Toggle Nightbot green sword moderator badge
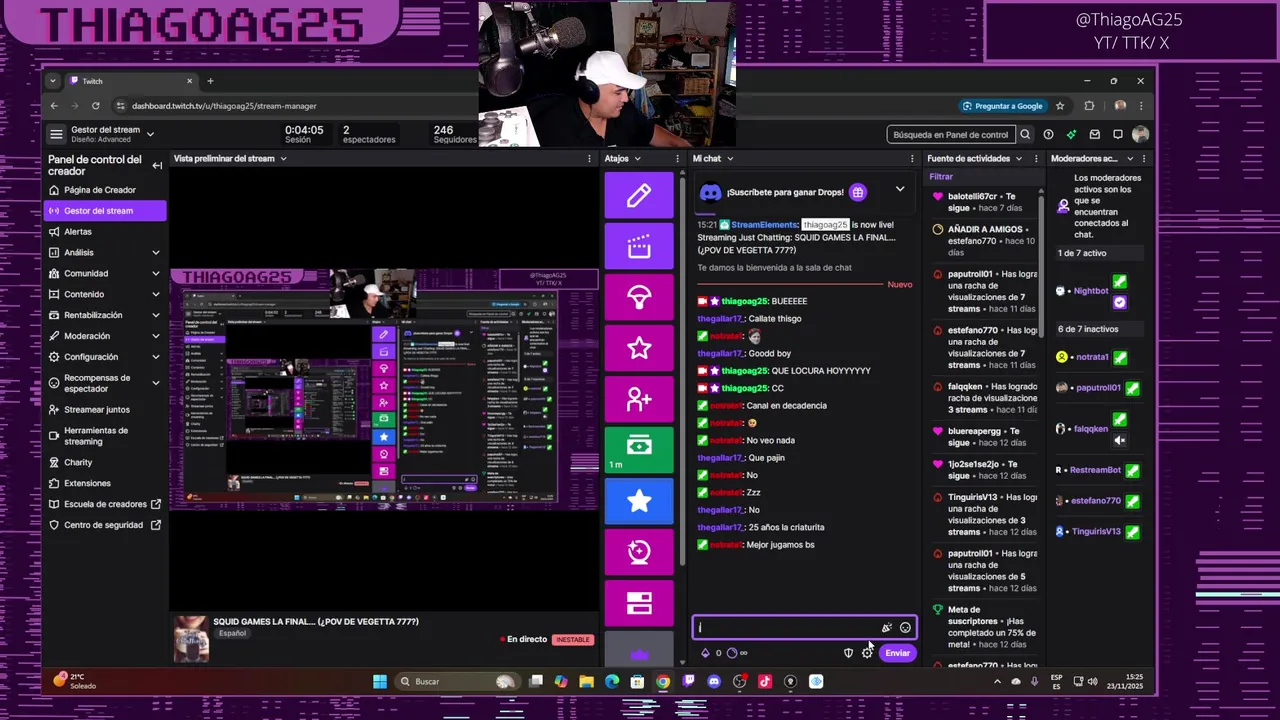This screenshot has width=1280, height=720. click(x=1120, y=283)
